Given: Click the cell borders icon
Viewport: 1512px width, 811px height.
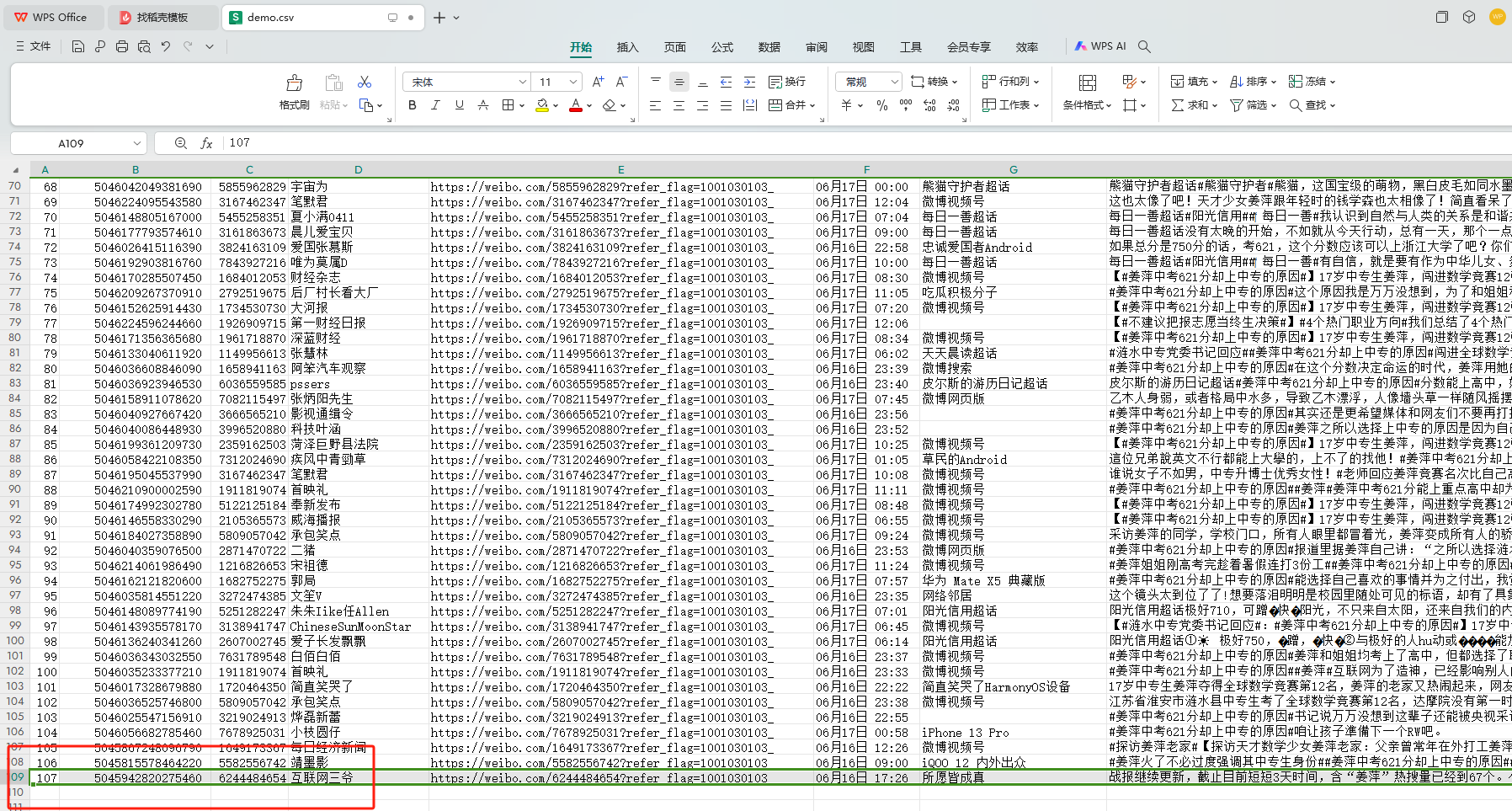Looking at the screenshot, I should tap(508, 105).
